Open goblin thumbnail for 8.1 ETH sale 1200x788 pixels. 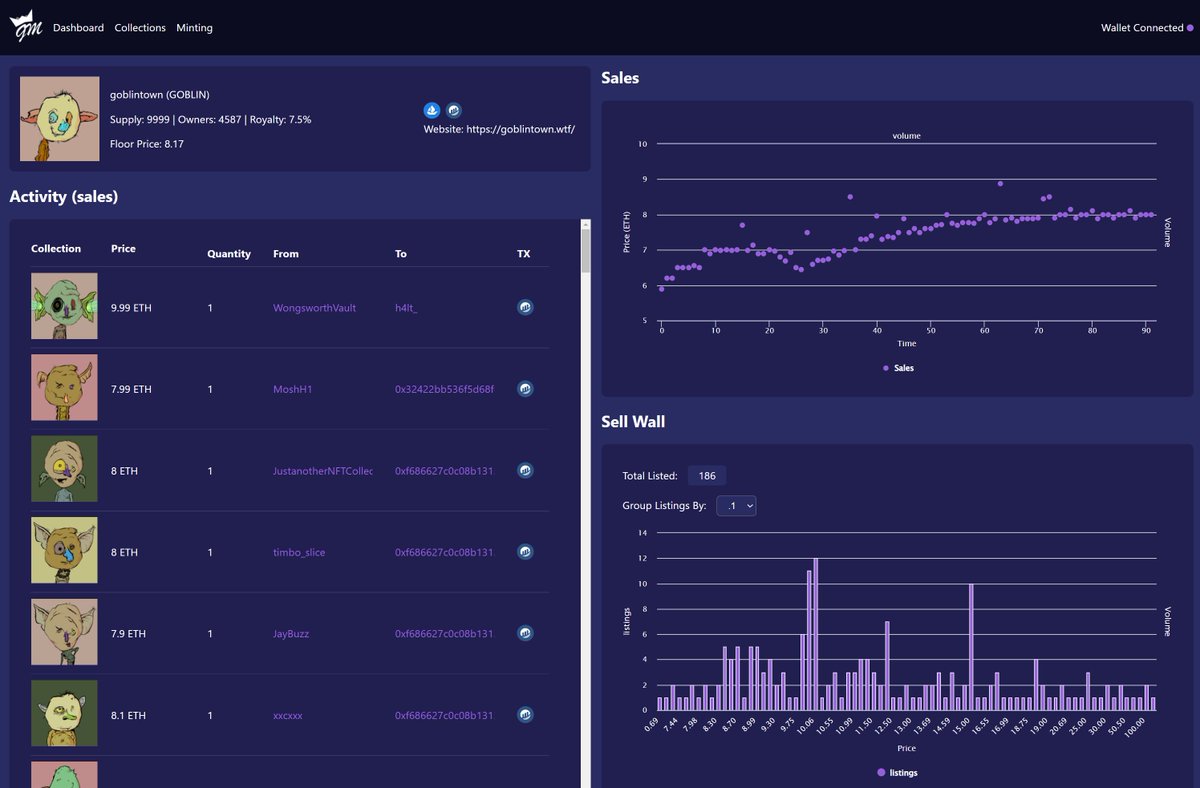(x=64, y=713)
